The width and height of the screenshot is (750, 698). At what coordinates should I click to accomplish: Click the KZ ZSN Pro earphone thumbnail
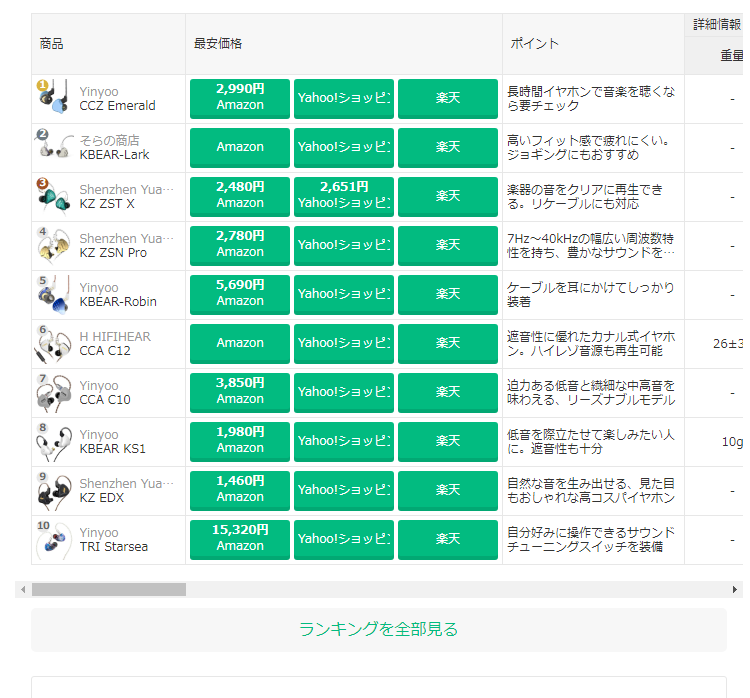tap(54, 244)
